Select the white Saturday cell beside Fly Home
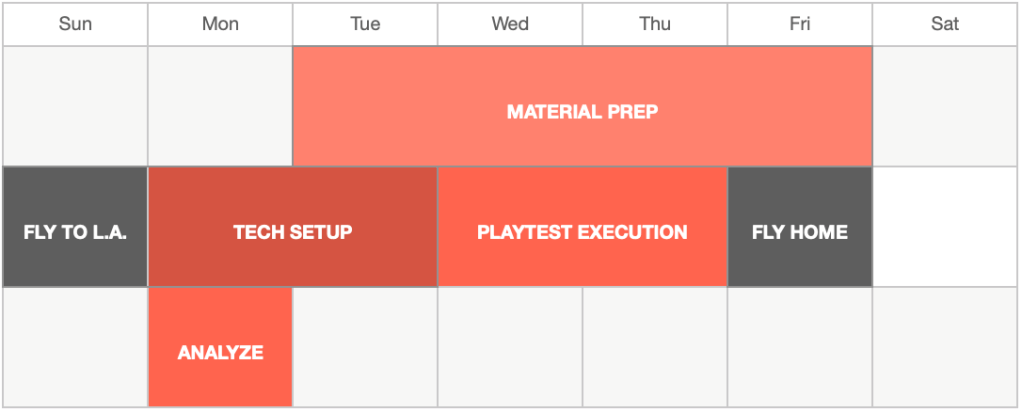This screenshot has width=1022, height=412. click(945, 227)
